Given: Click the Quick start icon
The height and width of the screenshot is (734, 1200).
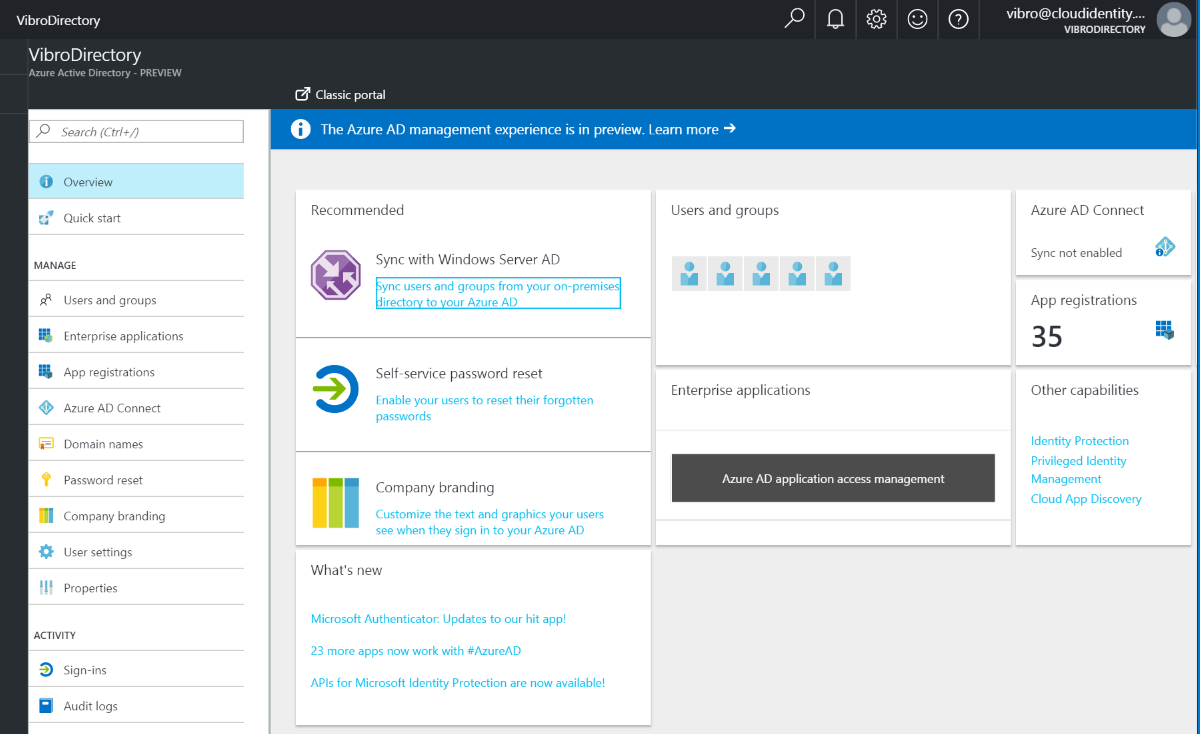Looking at the screenshot, I should click(x=45, y=218).
